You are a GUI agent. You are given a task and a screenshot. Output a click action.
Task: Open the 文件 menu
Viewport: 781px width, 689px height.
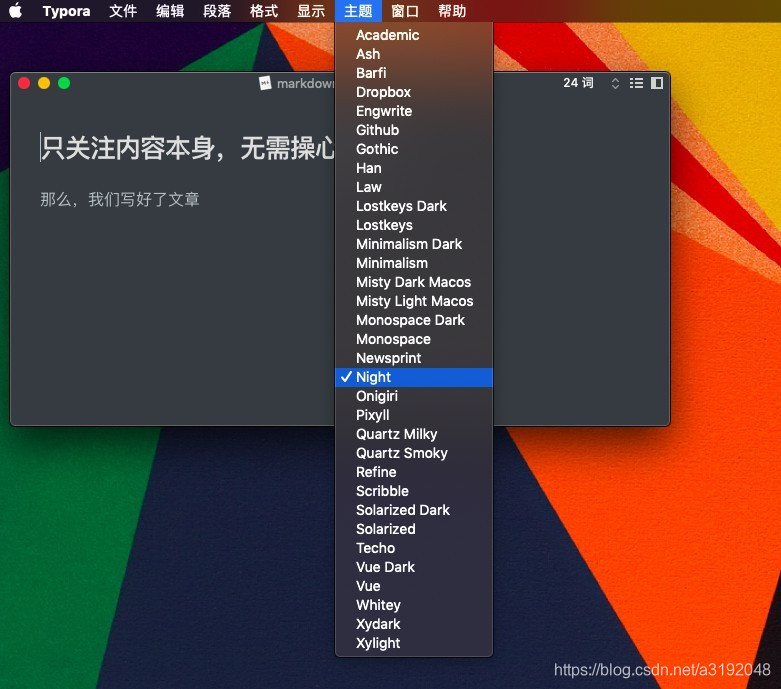pos(123,11)
